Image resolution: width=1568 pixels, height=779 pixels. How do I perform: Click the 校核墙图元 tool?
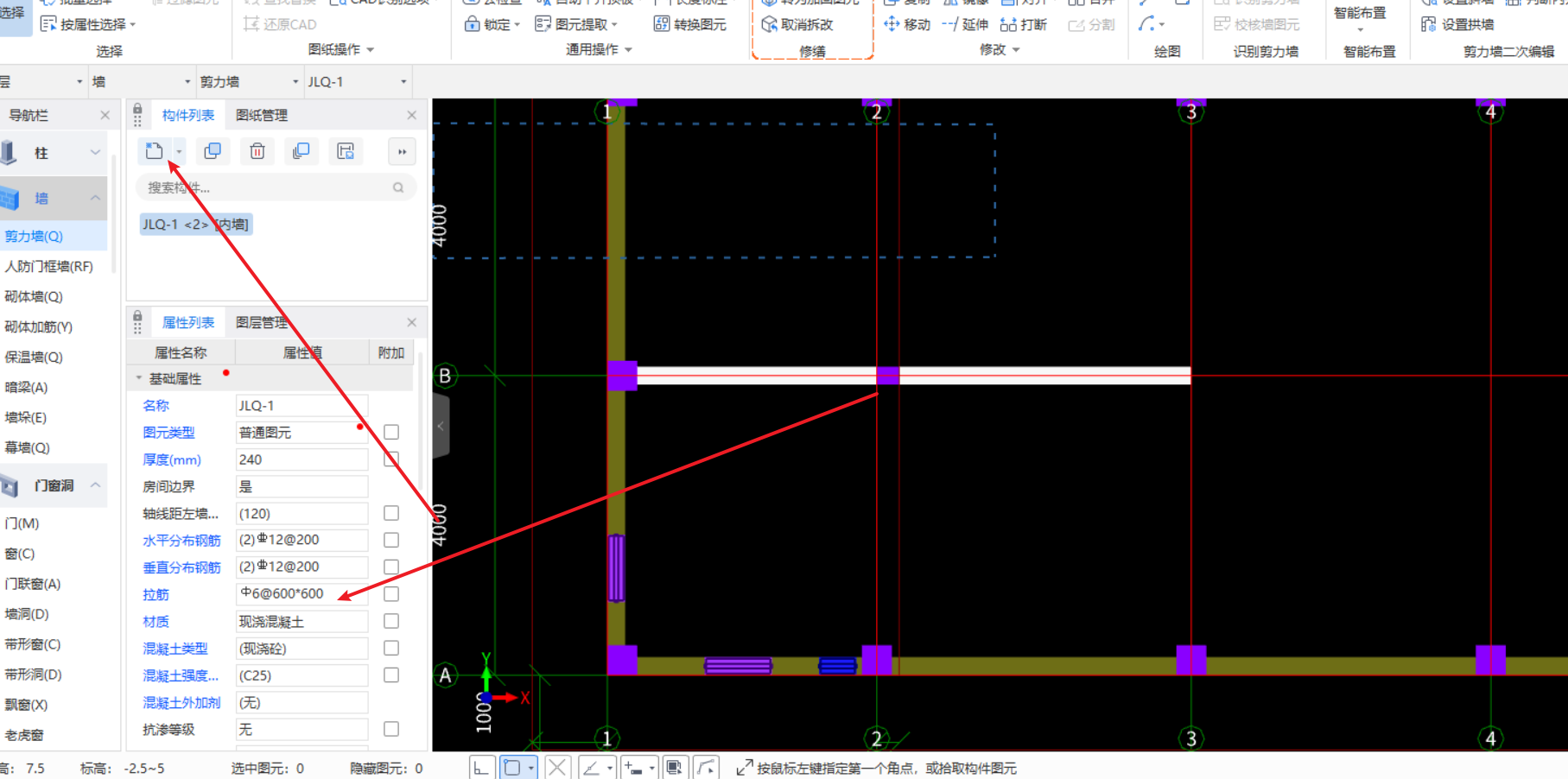point(1256,24)
